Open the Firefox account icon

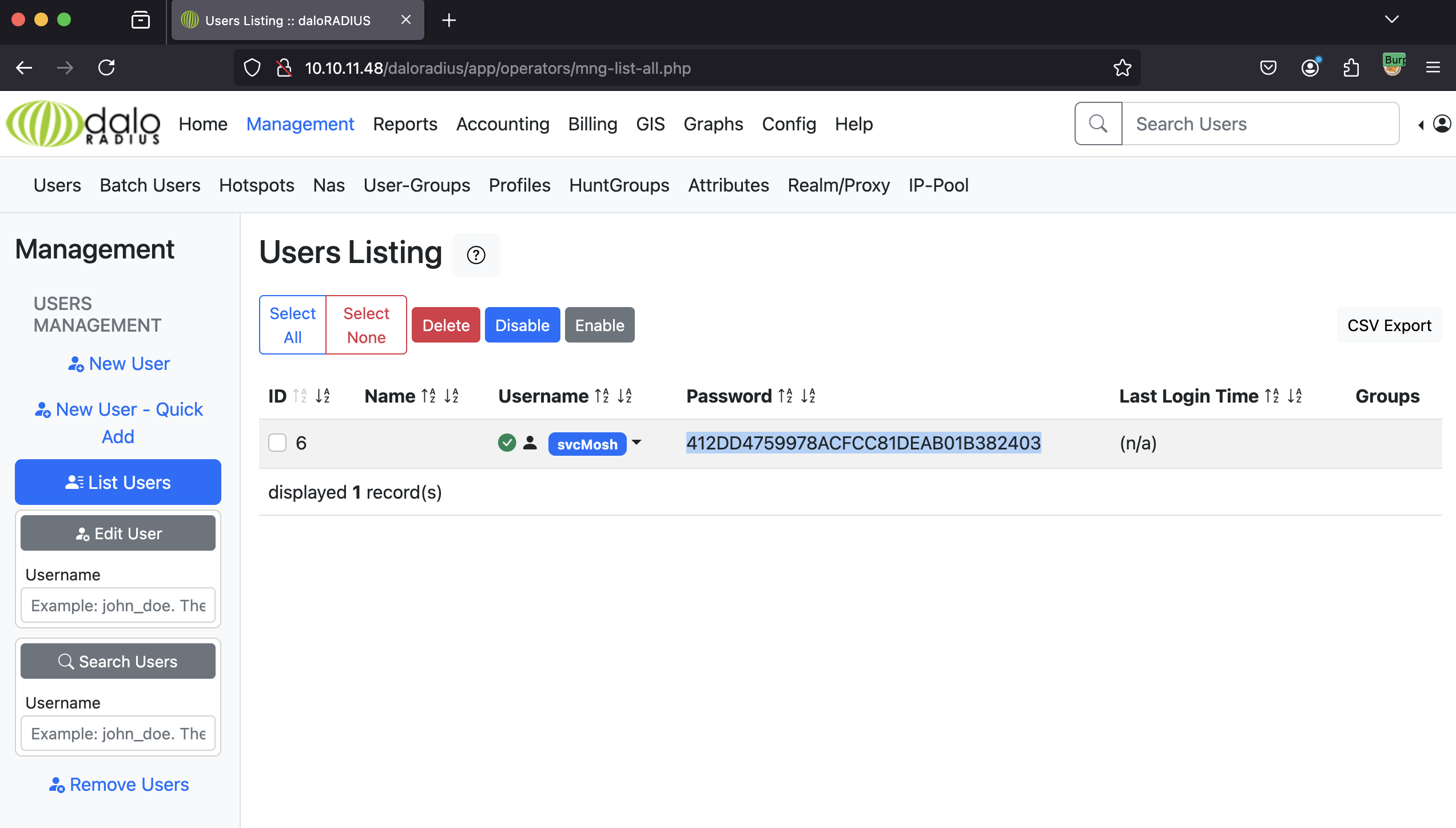tap(1310, 68)
